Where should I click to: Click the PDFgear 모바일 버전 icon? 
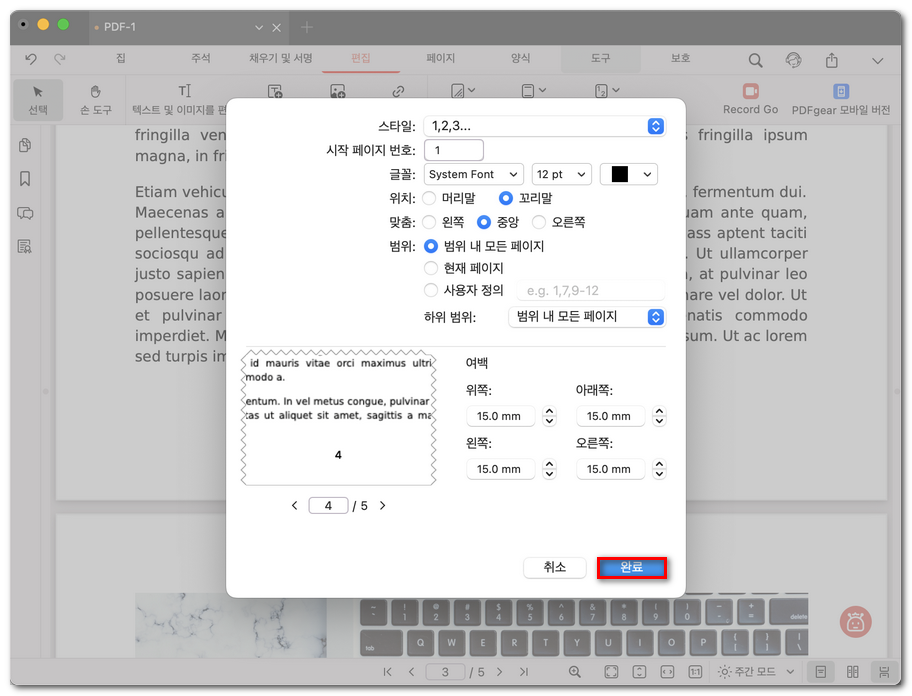pyautogui.click(x=840, y=92)
